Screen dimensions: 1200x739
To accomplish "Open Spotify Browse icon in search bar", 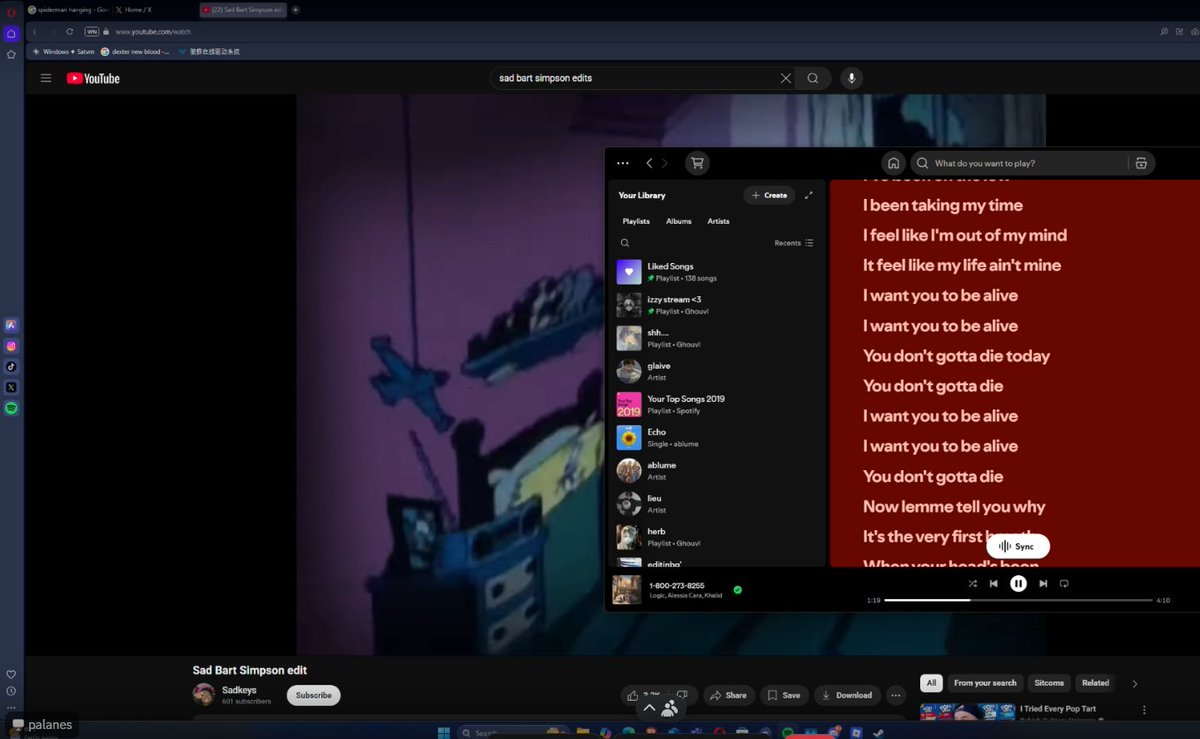I will click(x=1141, y=163).
